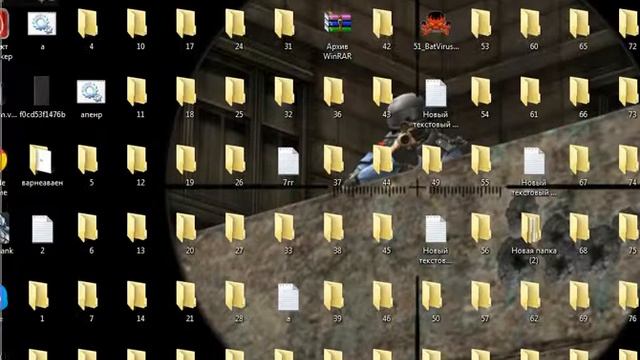Open folder 10
The height and width of the screenshot is (360, 640).
[x=137, y=24]
